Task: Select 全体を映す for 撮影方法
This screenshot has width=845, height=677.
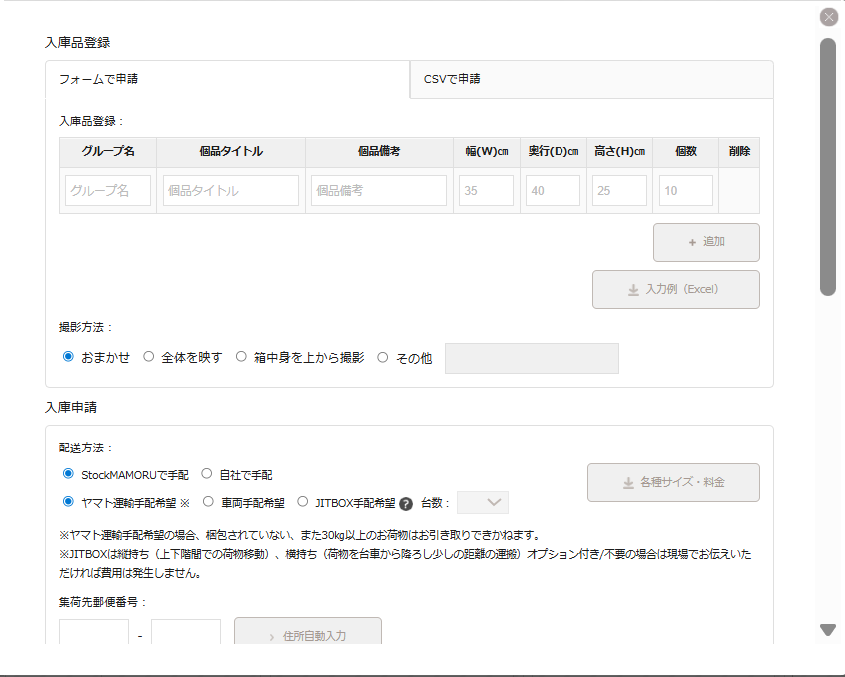Action: [148, 355]
